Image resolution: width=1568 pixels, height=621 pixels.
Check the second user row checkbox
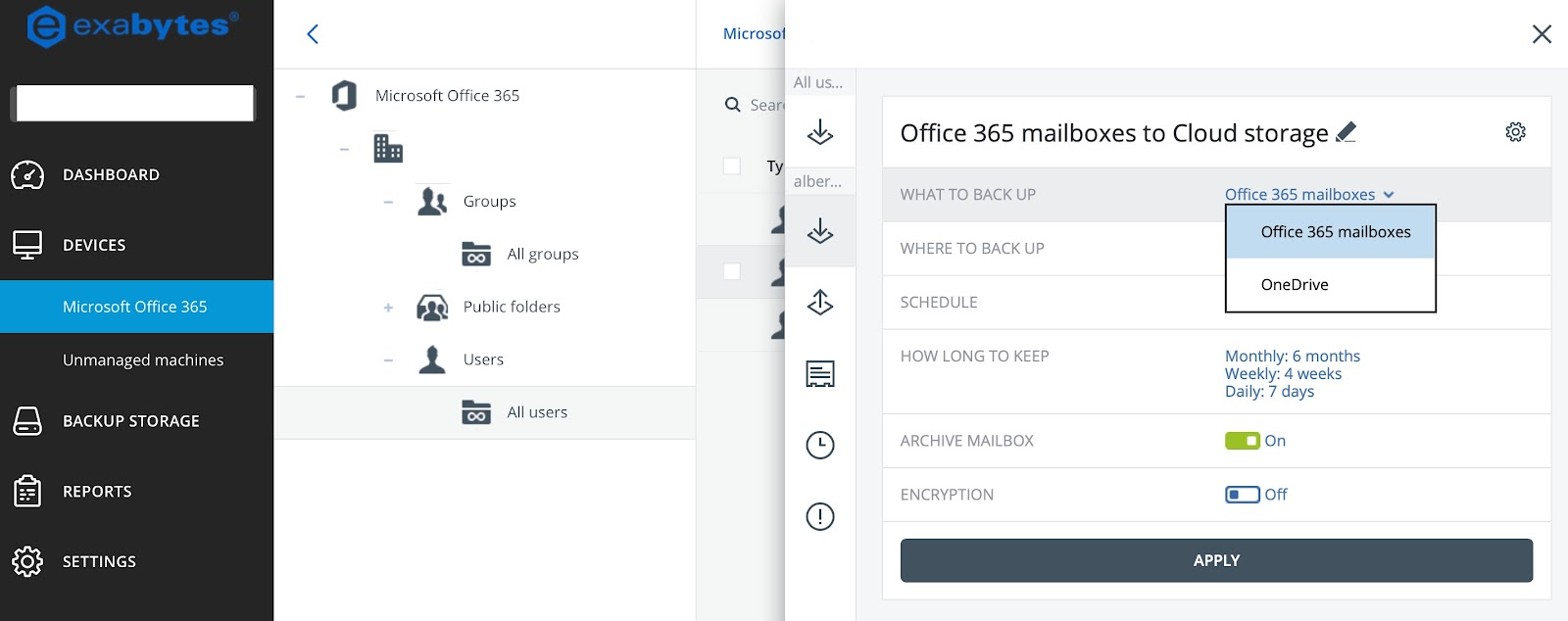pos(732,271)
